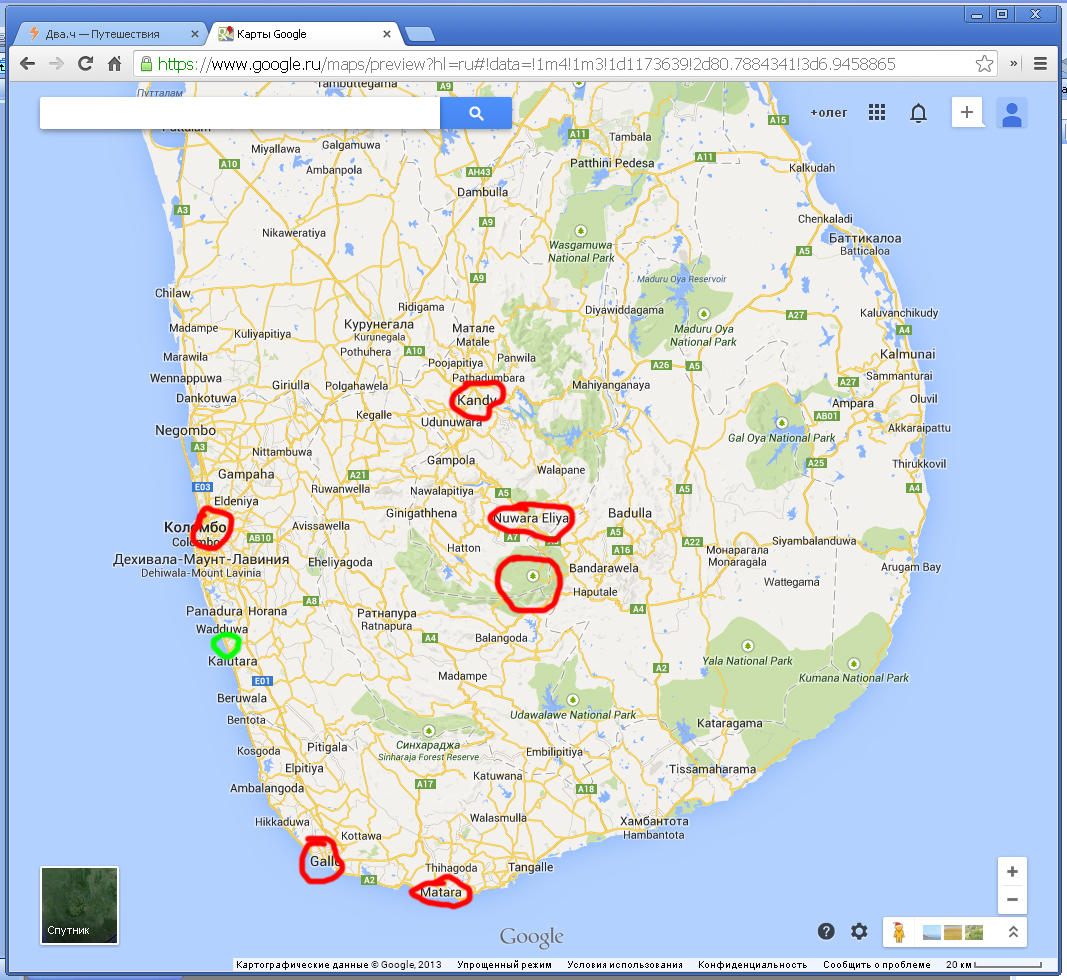
Task: Click the Badulla city label
Action: [x=629, y=512]
